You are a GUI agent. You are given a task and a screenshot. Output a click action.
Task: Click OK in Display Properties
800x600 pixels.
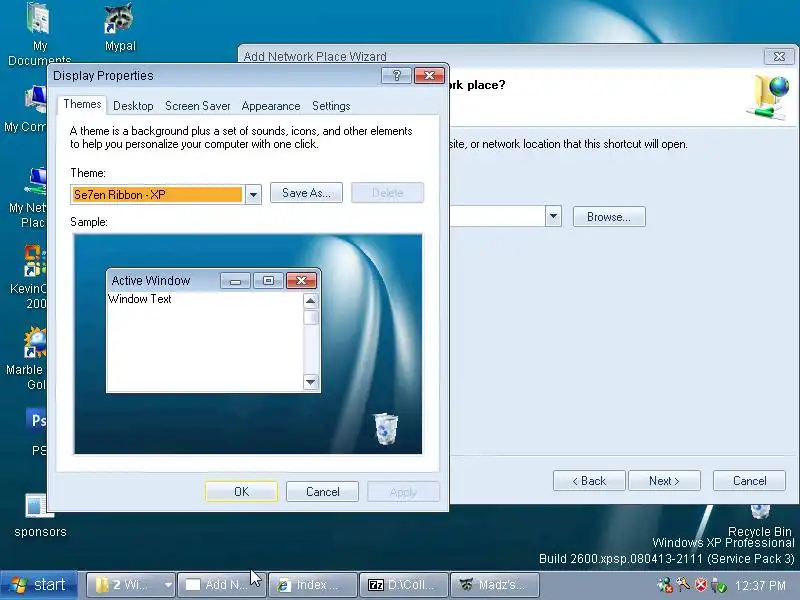click(x=241, y=491)
